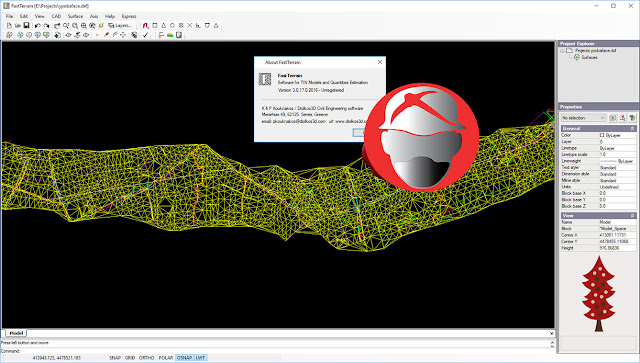This screenshot has height=363, width=640.
Task: Click the Units Undefined value field
Action: (617, 187)
